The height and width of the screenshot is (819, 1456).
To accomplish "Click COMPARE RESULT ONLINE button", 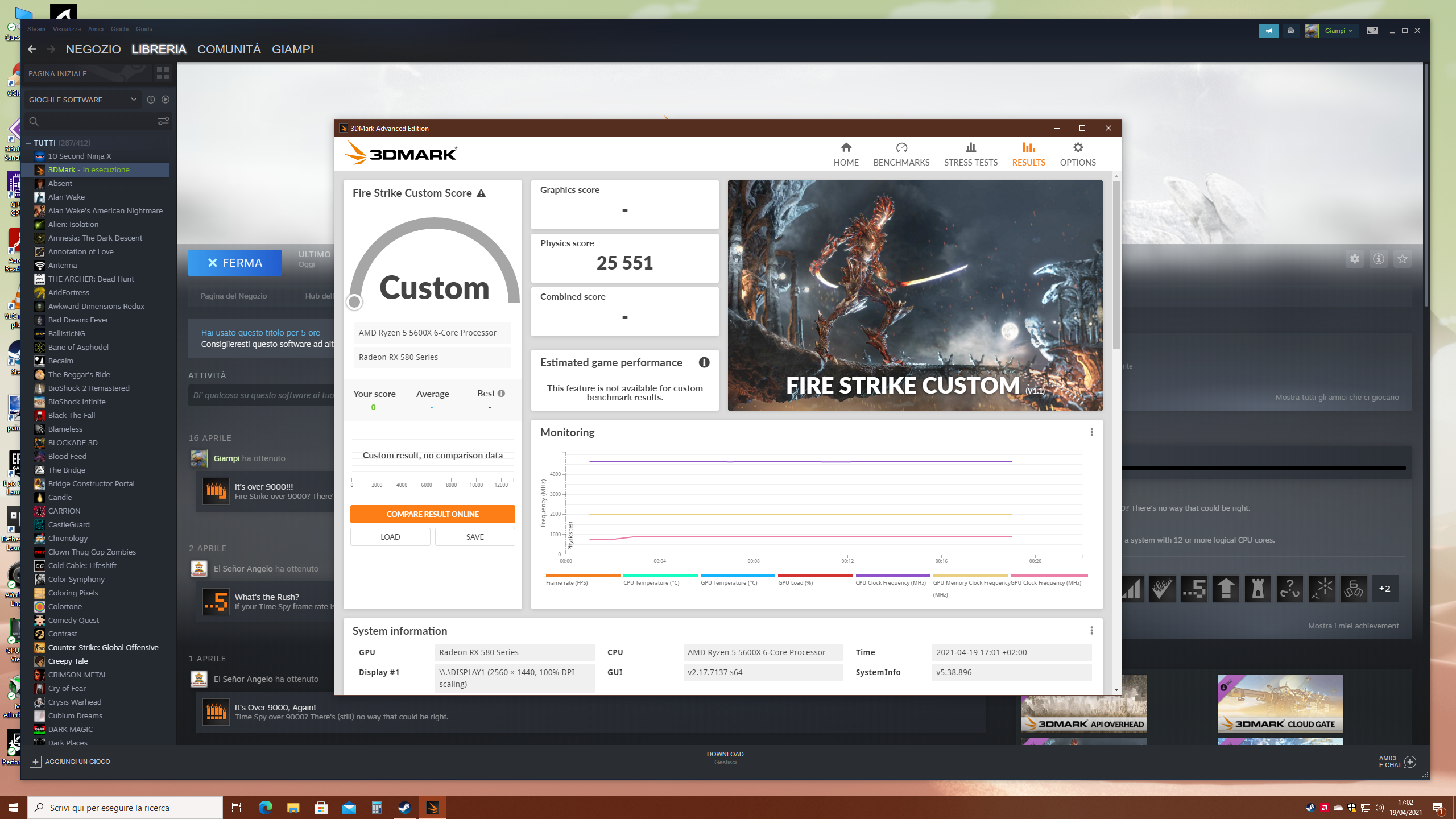I will (432, 514).
